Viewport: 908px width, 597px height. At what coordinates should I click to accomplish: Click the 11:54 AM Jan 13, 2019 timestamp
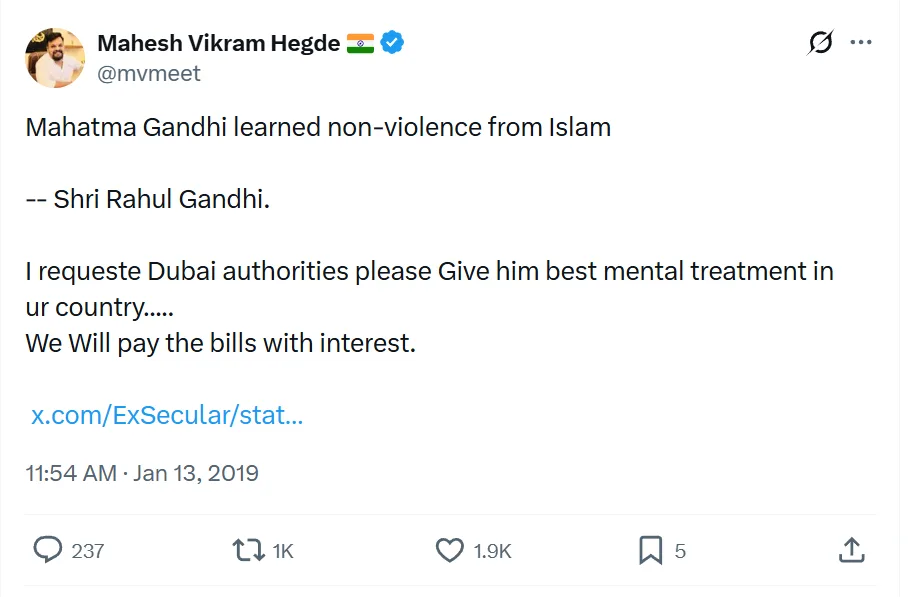pyautogui.click(x=142, y=473)
